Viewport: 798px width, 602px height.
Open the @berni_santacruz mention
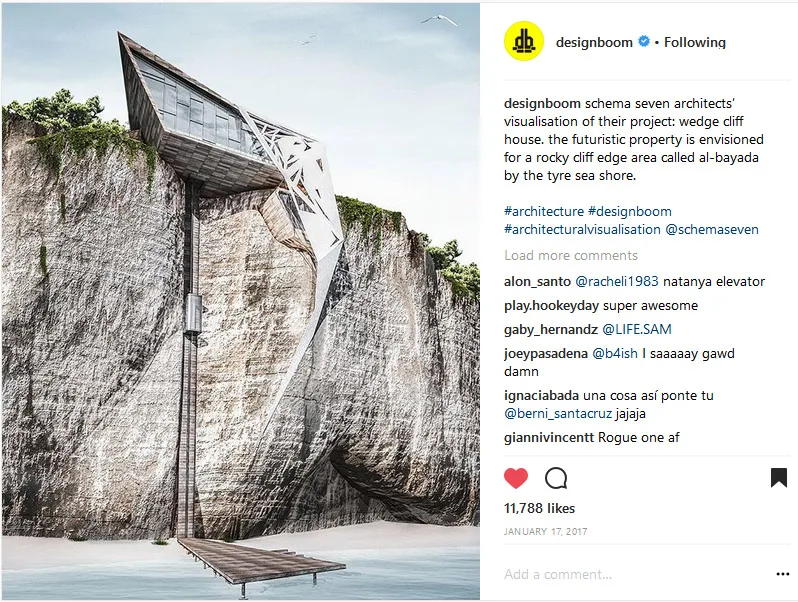(558, 413)
